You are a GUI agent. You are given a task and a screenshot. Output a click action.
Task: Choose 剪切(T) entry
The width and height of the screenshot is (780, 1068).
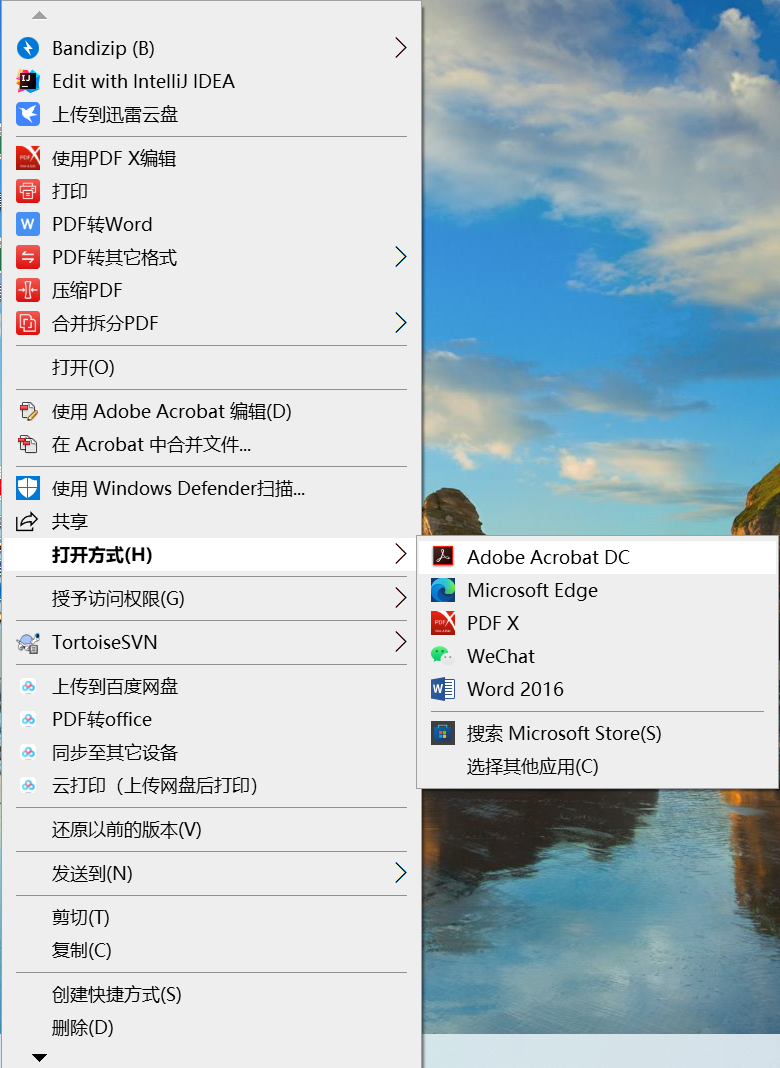[211, 917]
